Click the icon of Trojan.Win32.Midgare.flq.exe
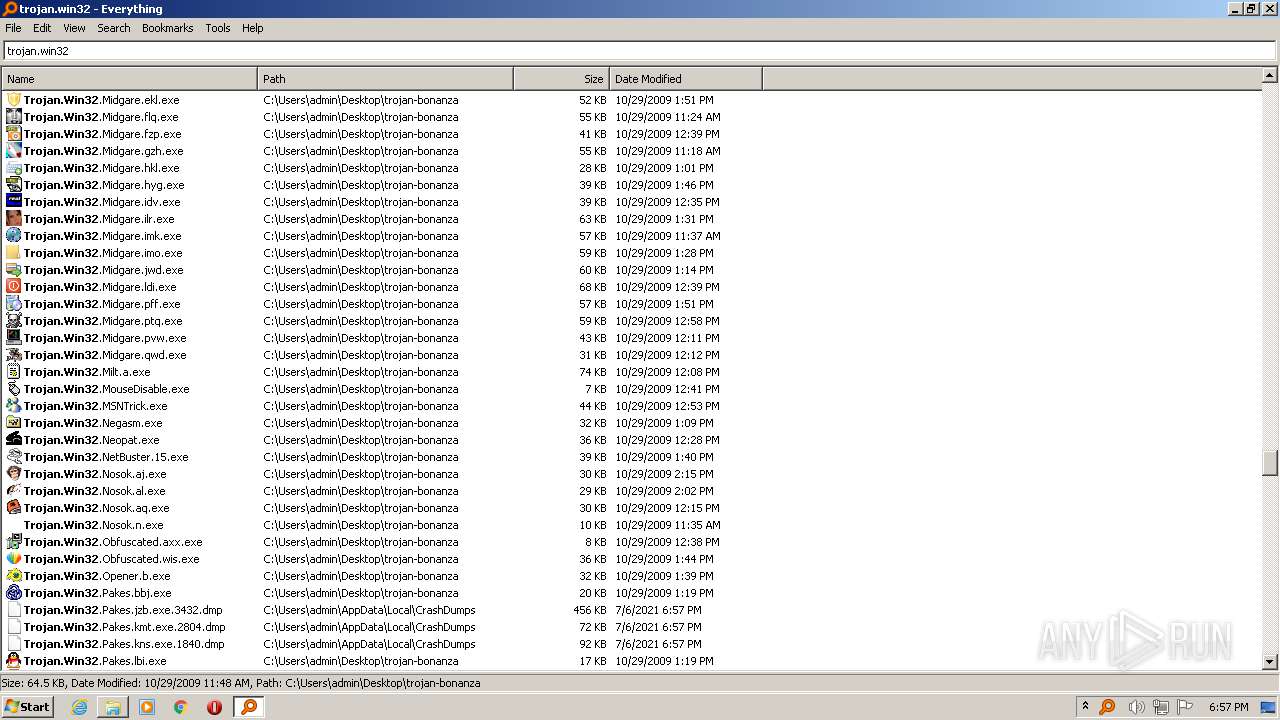Image resolution: width=1280 pixels, height=720 pixels. tap(14, 117)
